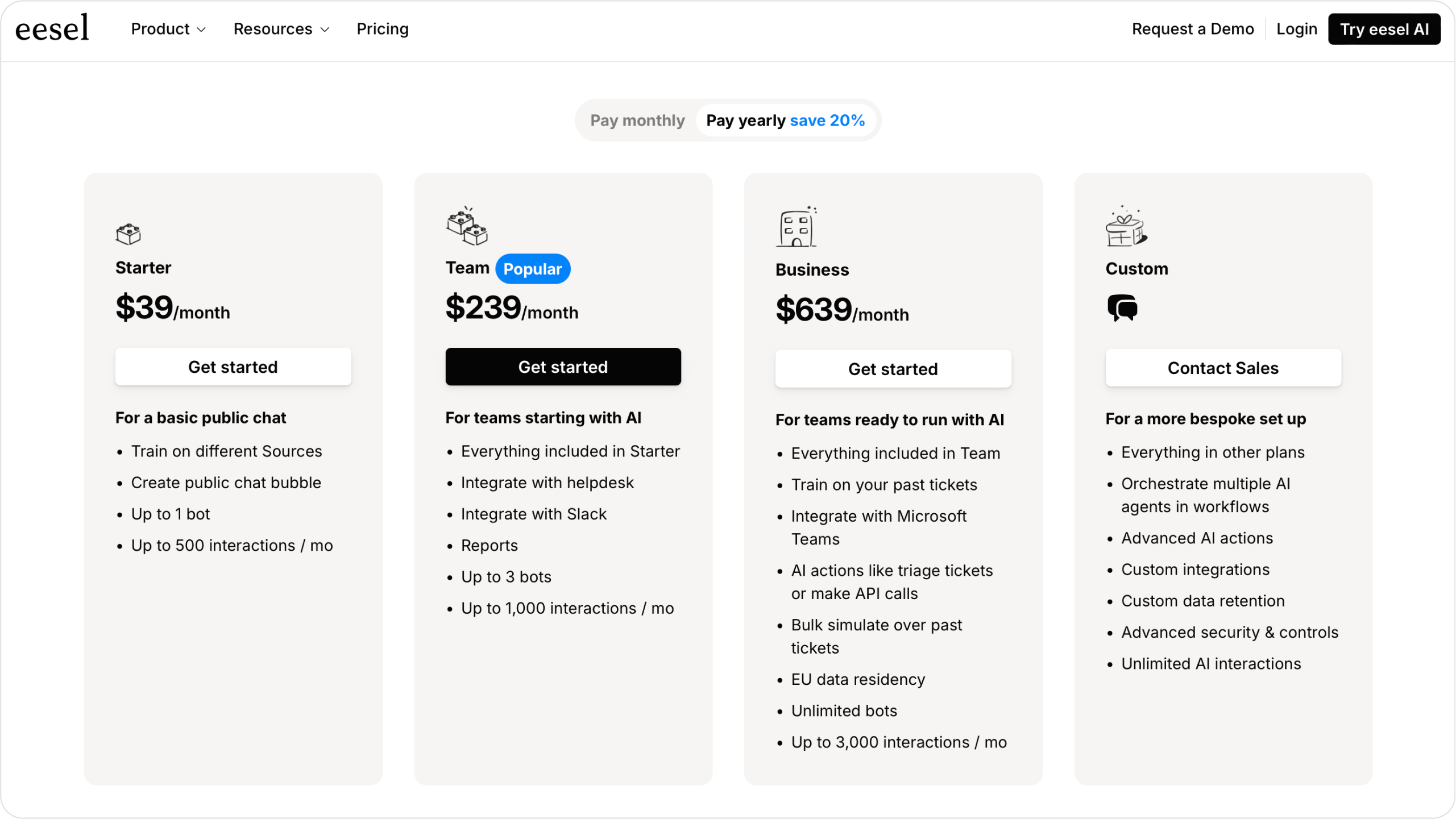Click the Login menu item

(1297, 29)
